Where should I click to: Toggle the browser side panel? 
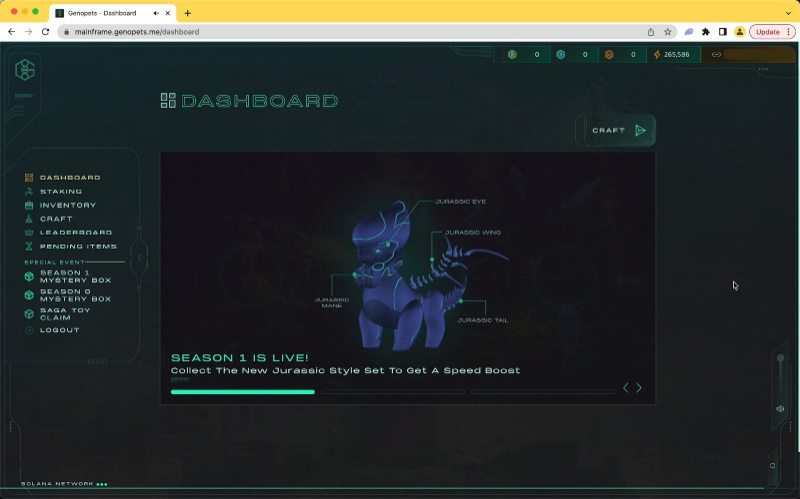coord(722,32)
